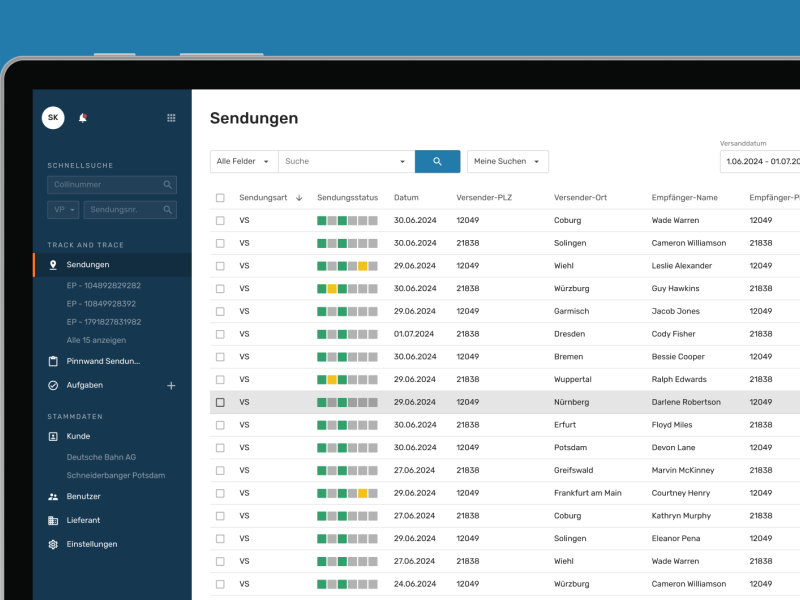
Task: Open the VP dropdown in Schnellsuche
Action: 62,210
